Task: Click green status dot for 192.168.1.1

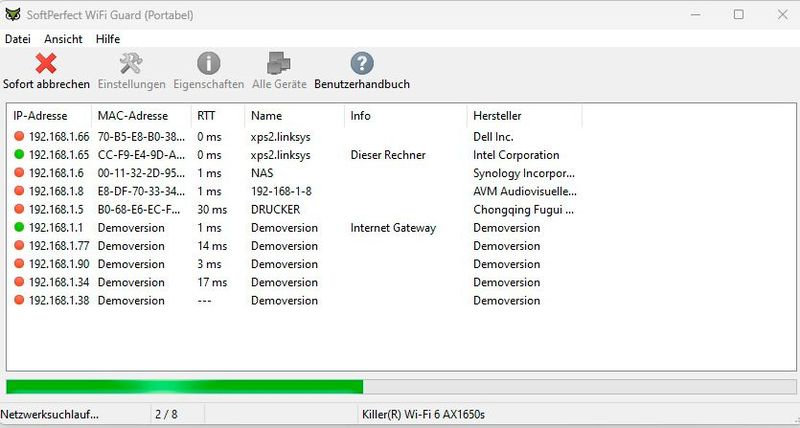Action: pyautogui.click(x=19, y=227)
